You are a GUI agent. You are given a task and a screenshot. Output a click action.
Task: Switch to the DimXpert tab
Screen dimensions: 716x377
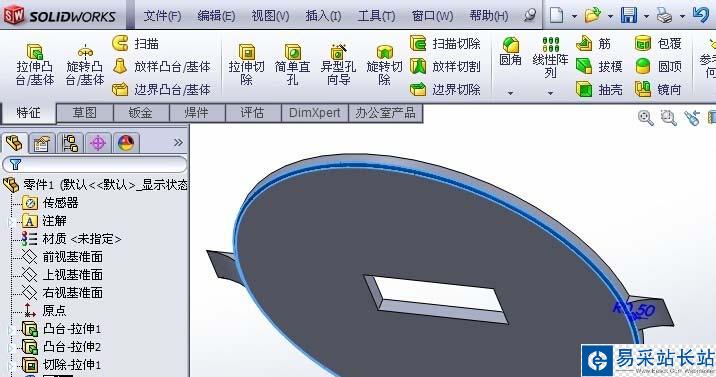click(315, 113)
